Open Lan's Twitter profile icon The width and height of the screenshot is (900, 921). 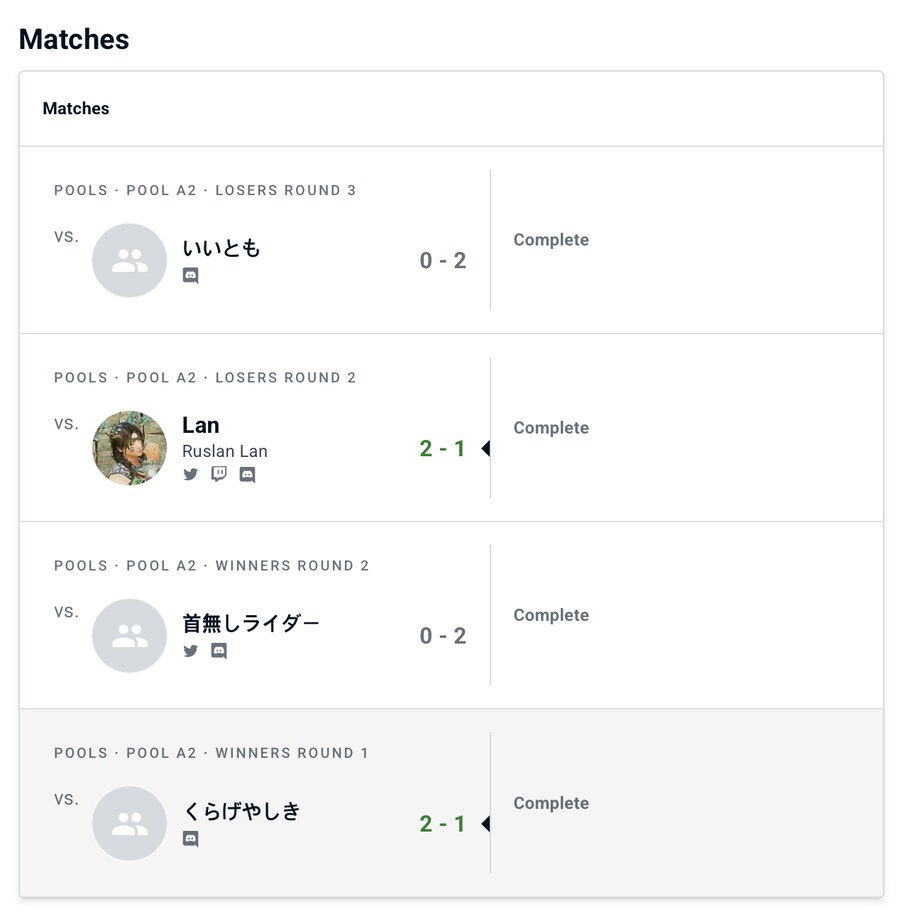[x=190, y=474]
